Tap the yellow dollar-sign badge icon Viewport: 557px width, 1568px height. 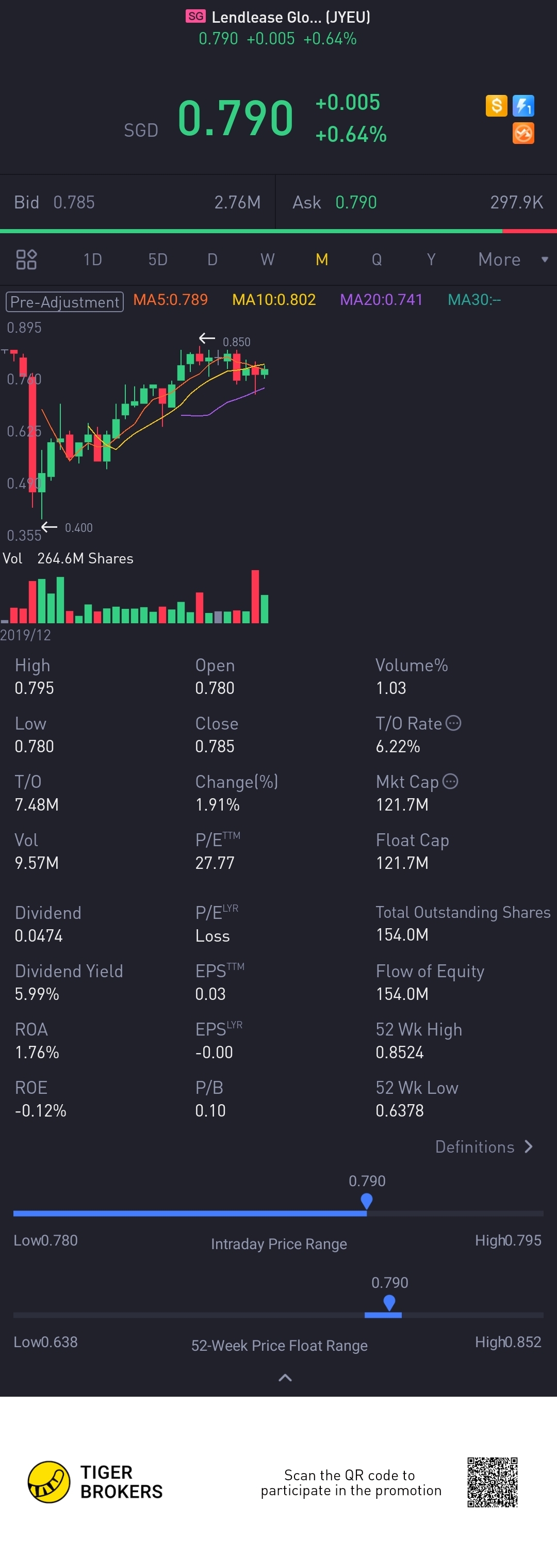coord(496,105)
